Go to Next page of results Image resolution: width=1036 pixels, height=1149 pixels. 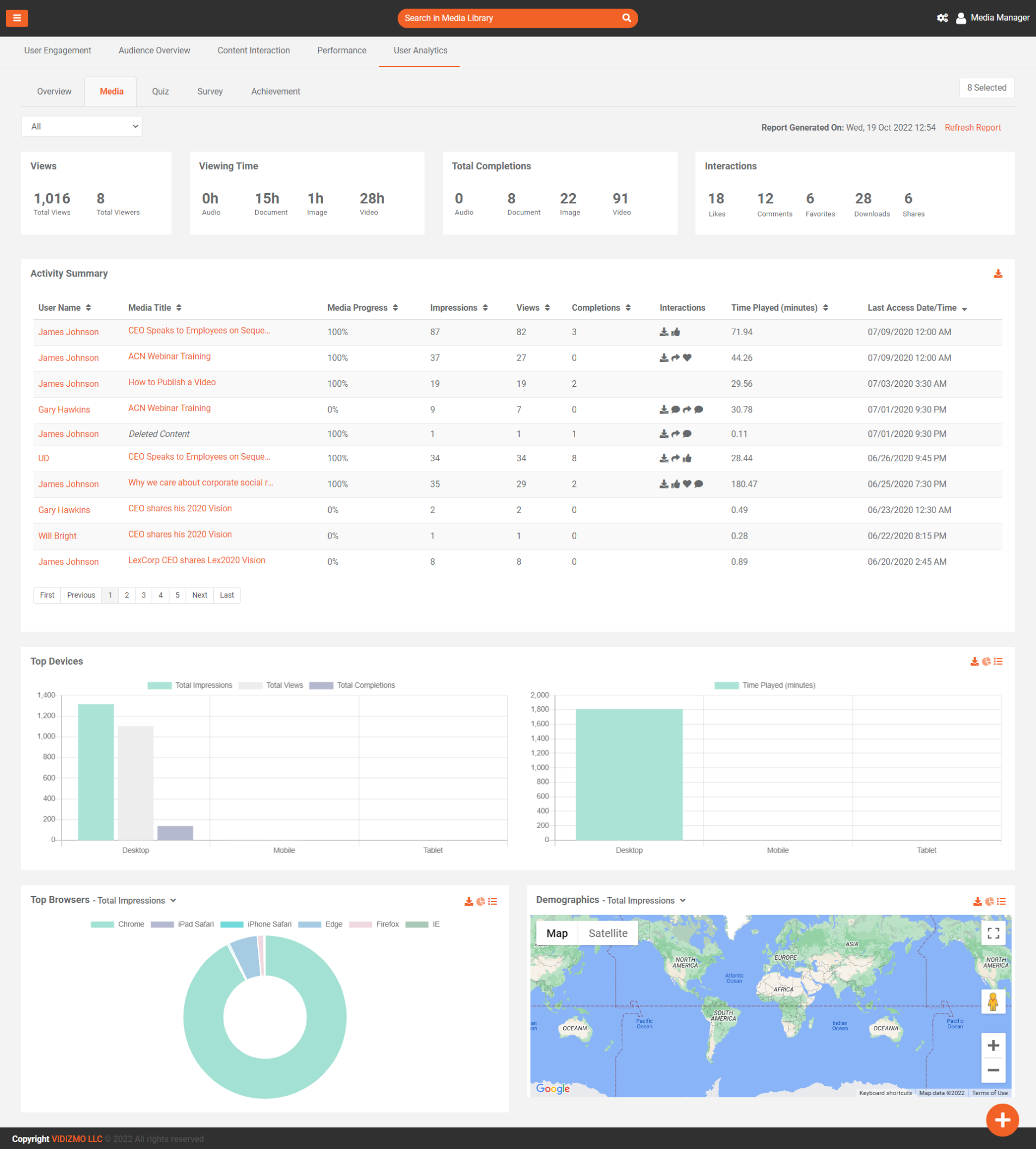199,595
